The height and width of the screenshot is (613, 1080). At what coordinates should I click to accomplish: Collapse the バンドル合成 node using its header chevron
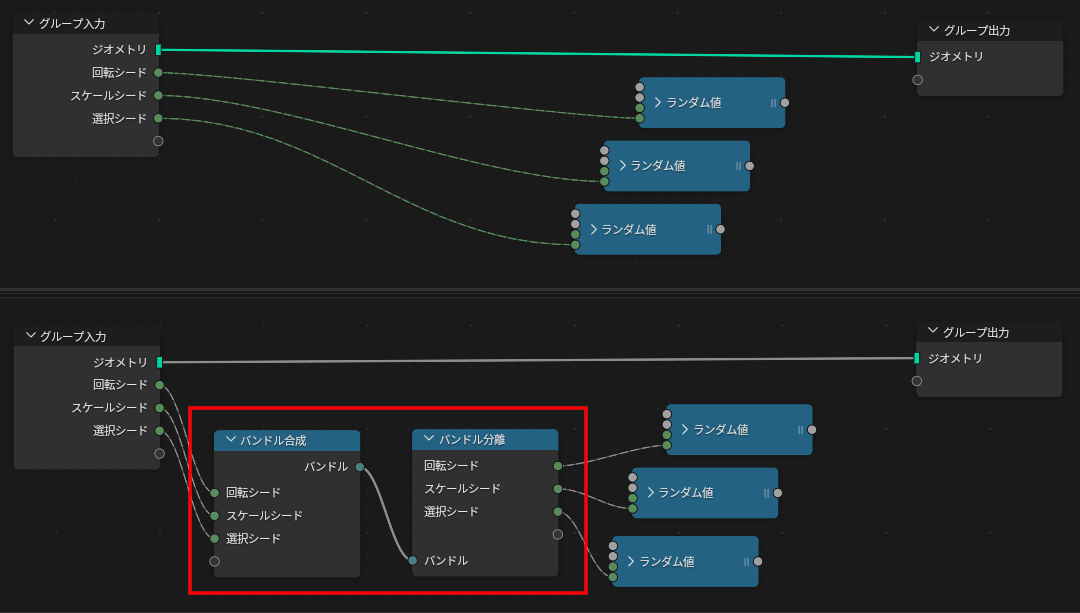(x=230, y=438)
